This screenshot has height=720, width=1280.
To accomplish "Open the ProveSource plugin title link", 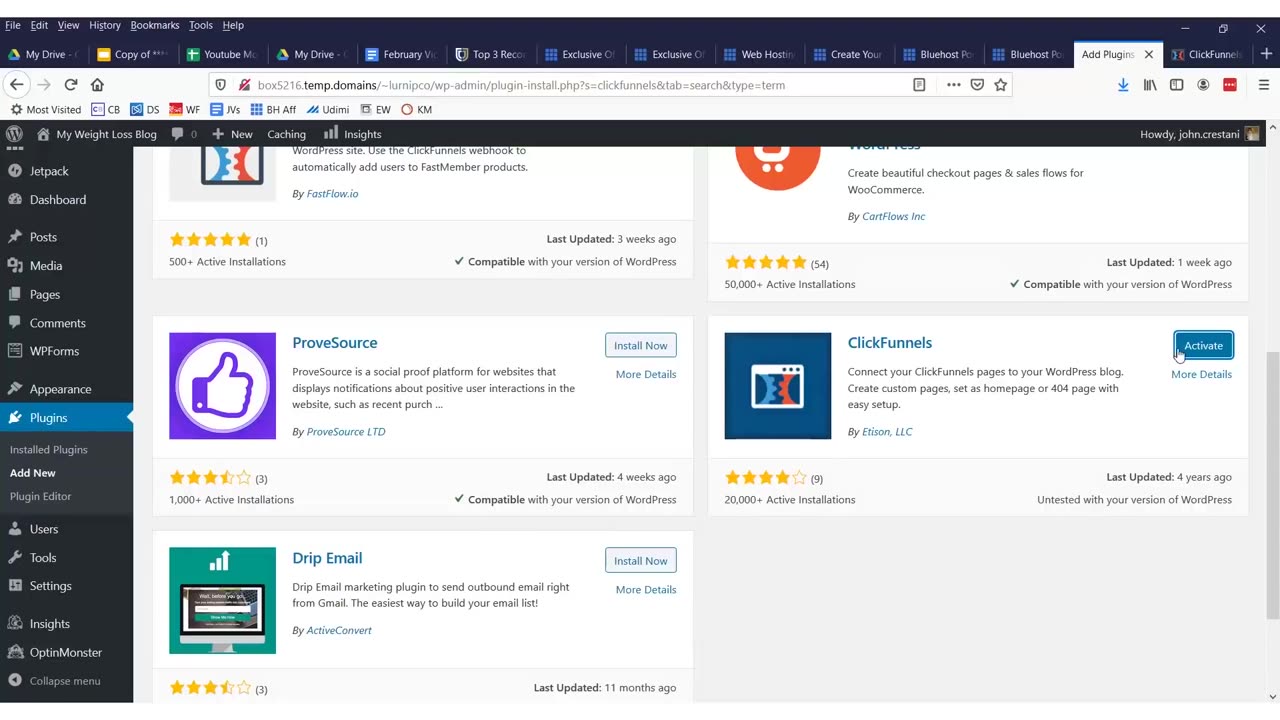I will click(x=335, y=342).
